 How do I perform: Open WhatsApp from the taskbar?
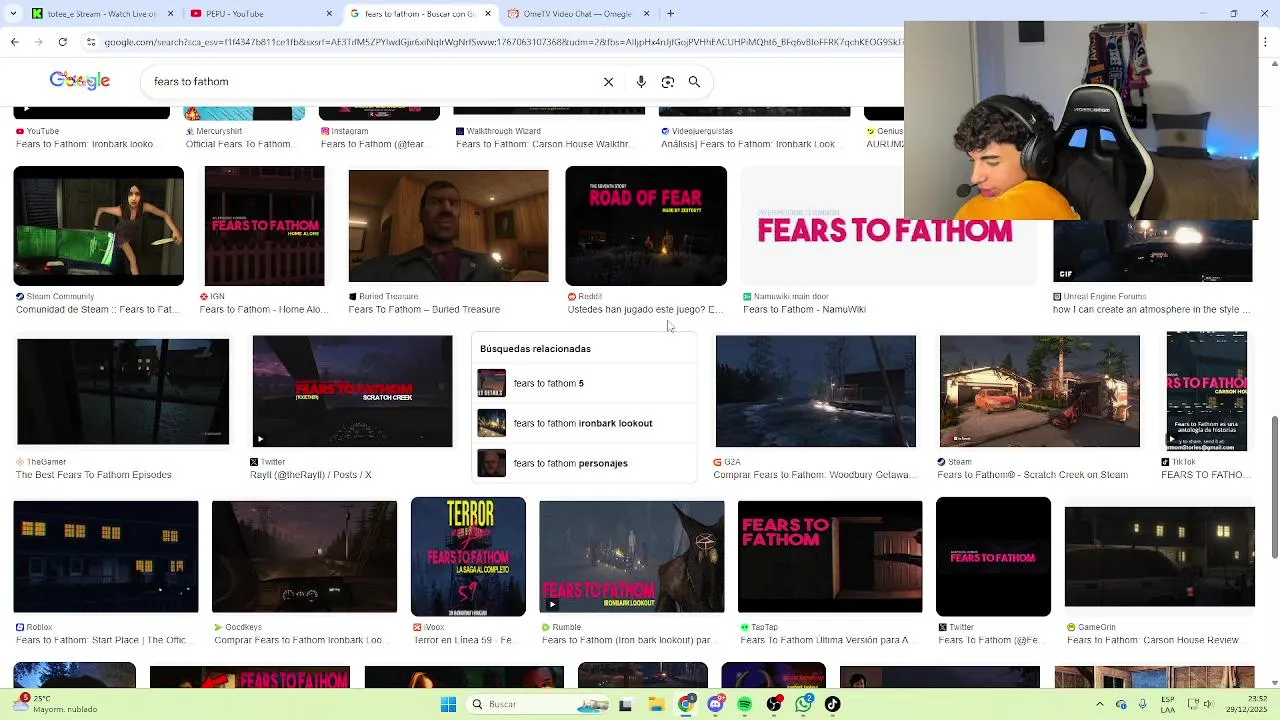click(803, 705)
